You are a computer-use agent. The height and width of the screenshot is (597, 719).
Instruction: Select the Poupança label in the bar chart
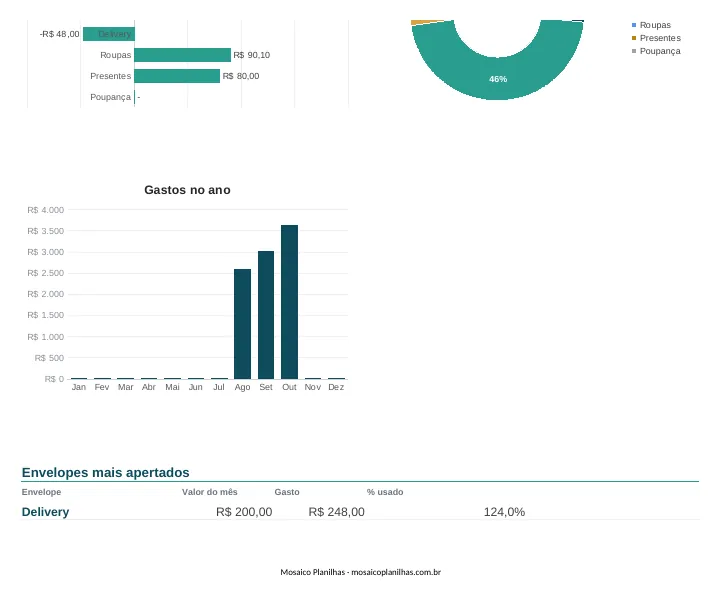click(111, 97)
